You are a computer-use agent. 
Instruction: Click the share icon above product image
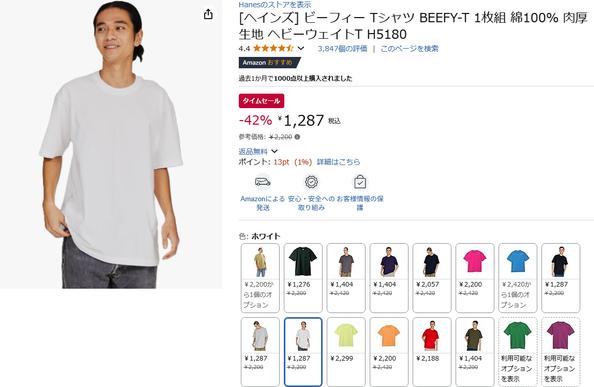pyautogui.click(x=208, y=14)
